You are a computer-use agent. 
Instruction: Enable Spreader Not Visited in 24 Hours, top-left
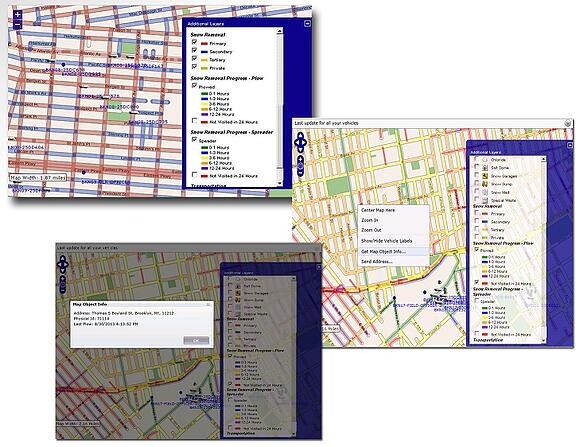(x=194, y=175)
